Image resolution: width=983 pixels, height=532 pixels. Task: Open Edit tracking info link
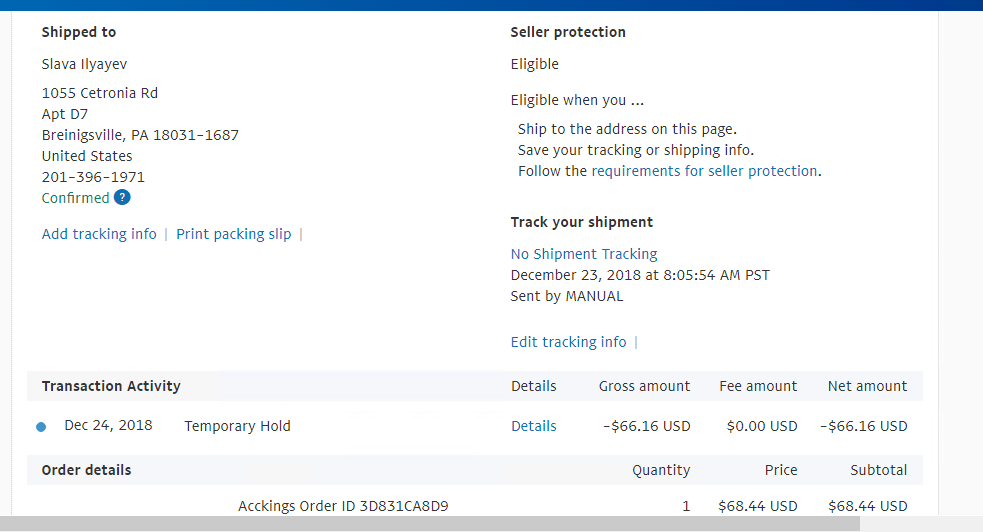pyautogui.click(x=568, y=342)
